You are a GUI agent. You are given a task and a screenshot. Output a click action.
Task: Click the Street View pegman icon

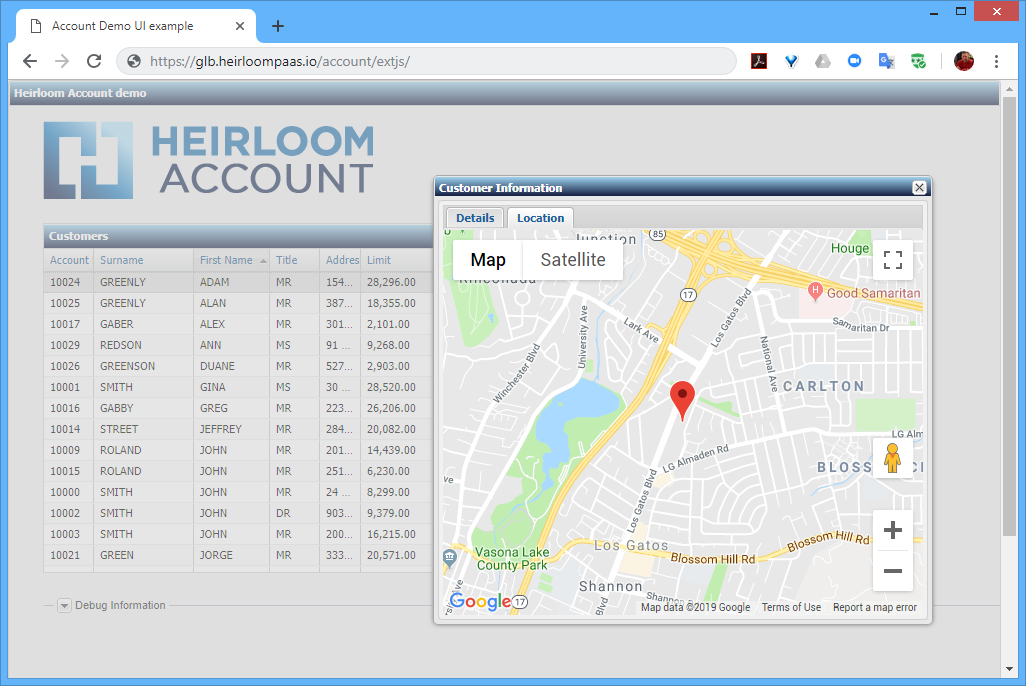(x=893, y=458)
